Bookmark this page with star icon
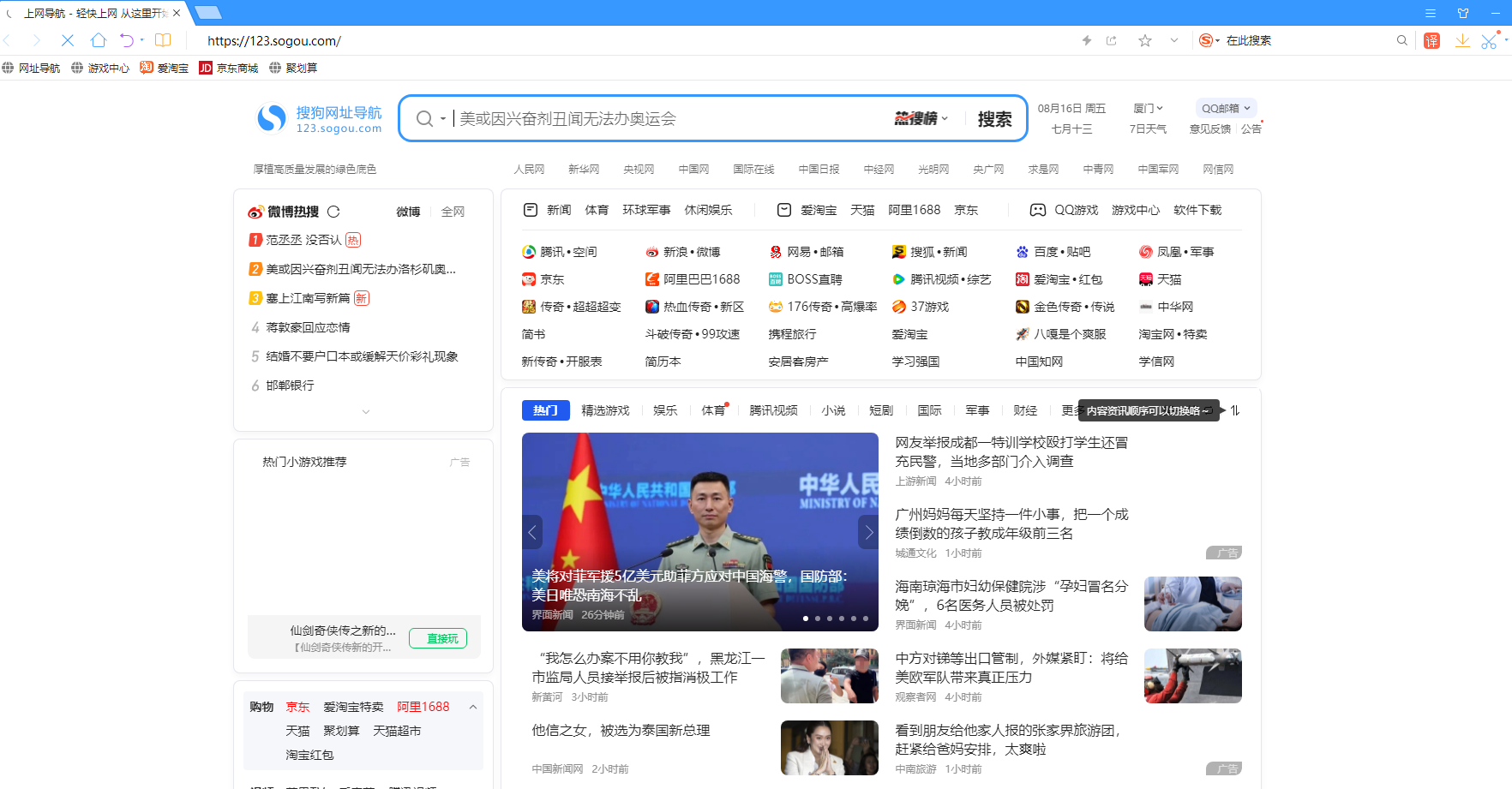The width and height of the screenshot is (1512, 789). point(1145,40)
